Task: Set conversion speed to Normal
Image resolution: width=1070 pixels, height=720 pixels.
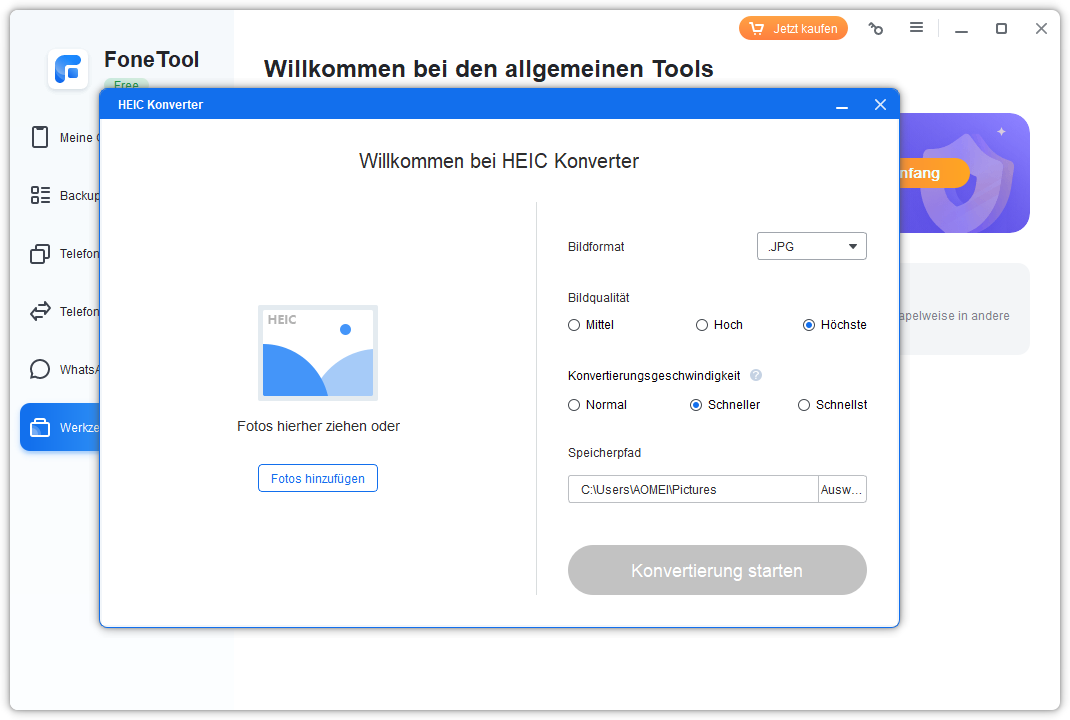Action: tap(574, 405)
